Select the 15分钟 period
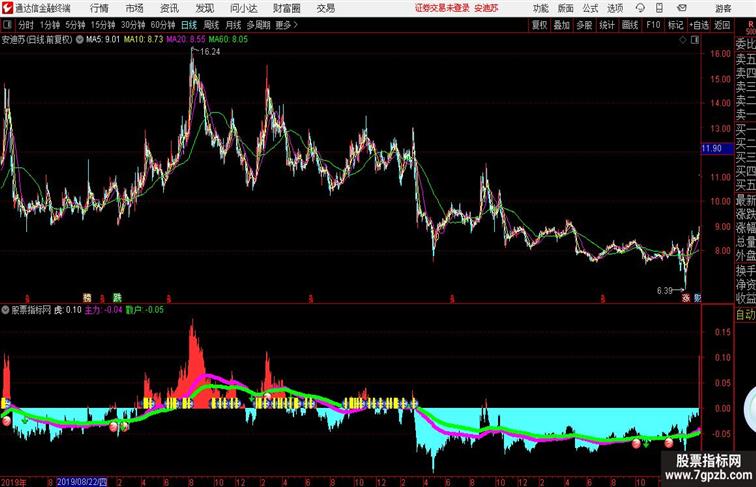This screenshot has width=756, height=487. point(103,25)
